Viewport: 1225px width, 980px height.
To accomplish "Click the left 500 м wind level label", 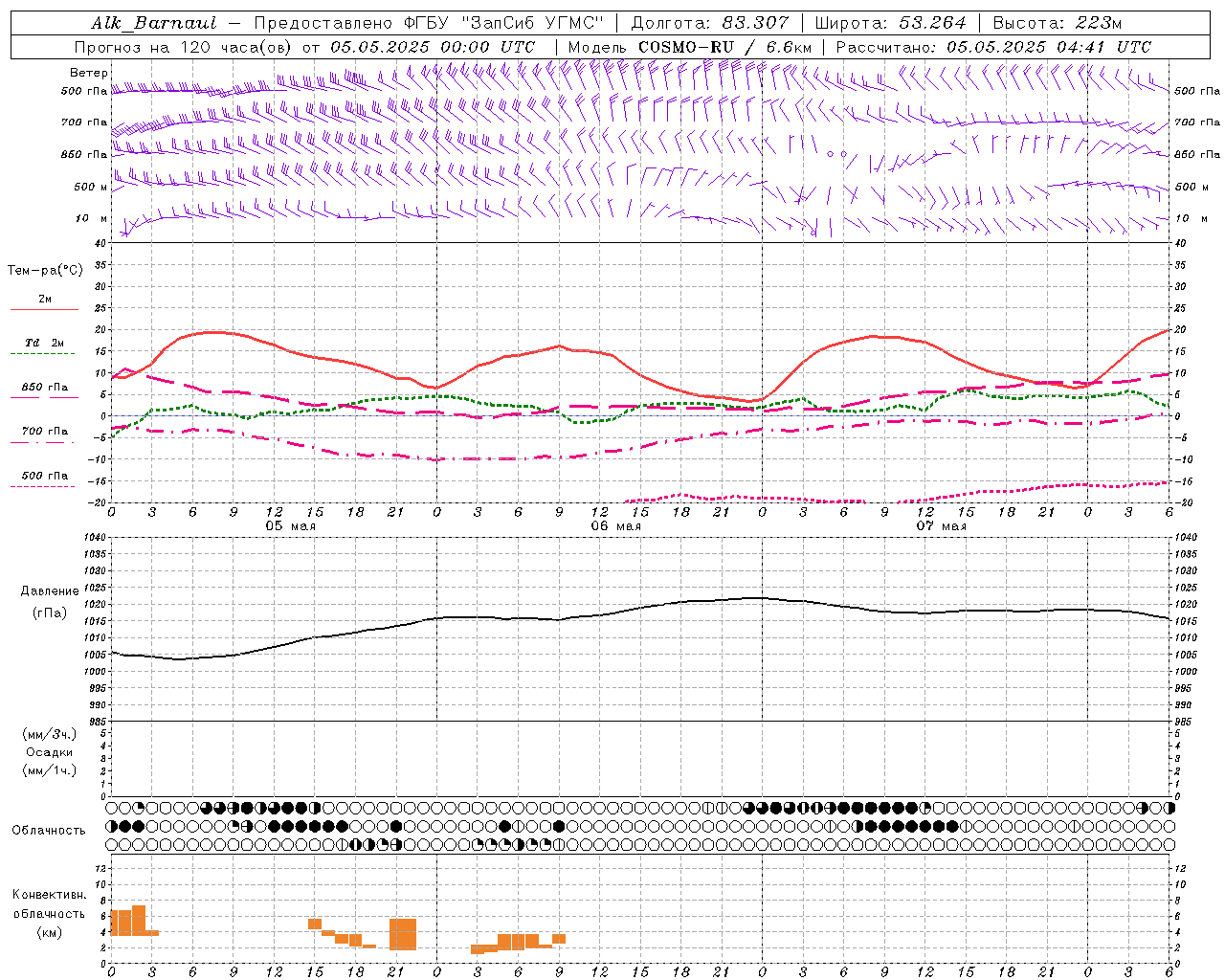I will (91, 187).
